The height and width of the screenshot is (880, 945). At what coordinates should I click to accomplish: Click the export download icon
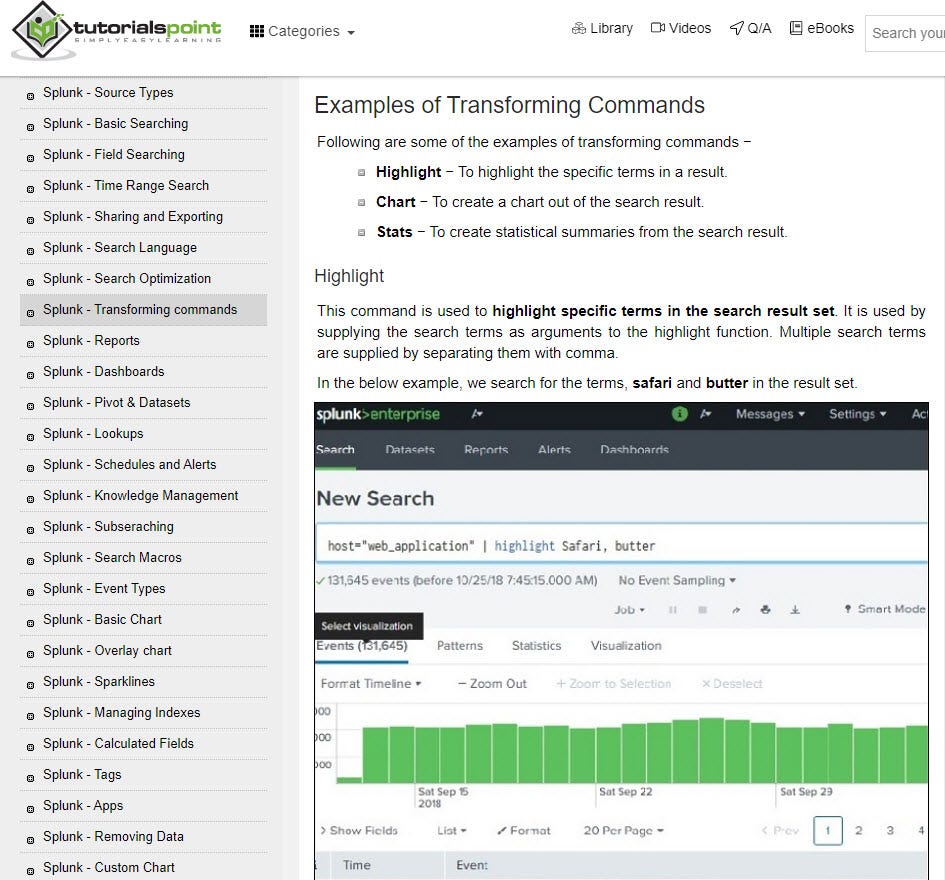click(795, 610)
